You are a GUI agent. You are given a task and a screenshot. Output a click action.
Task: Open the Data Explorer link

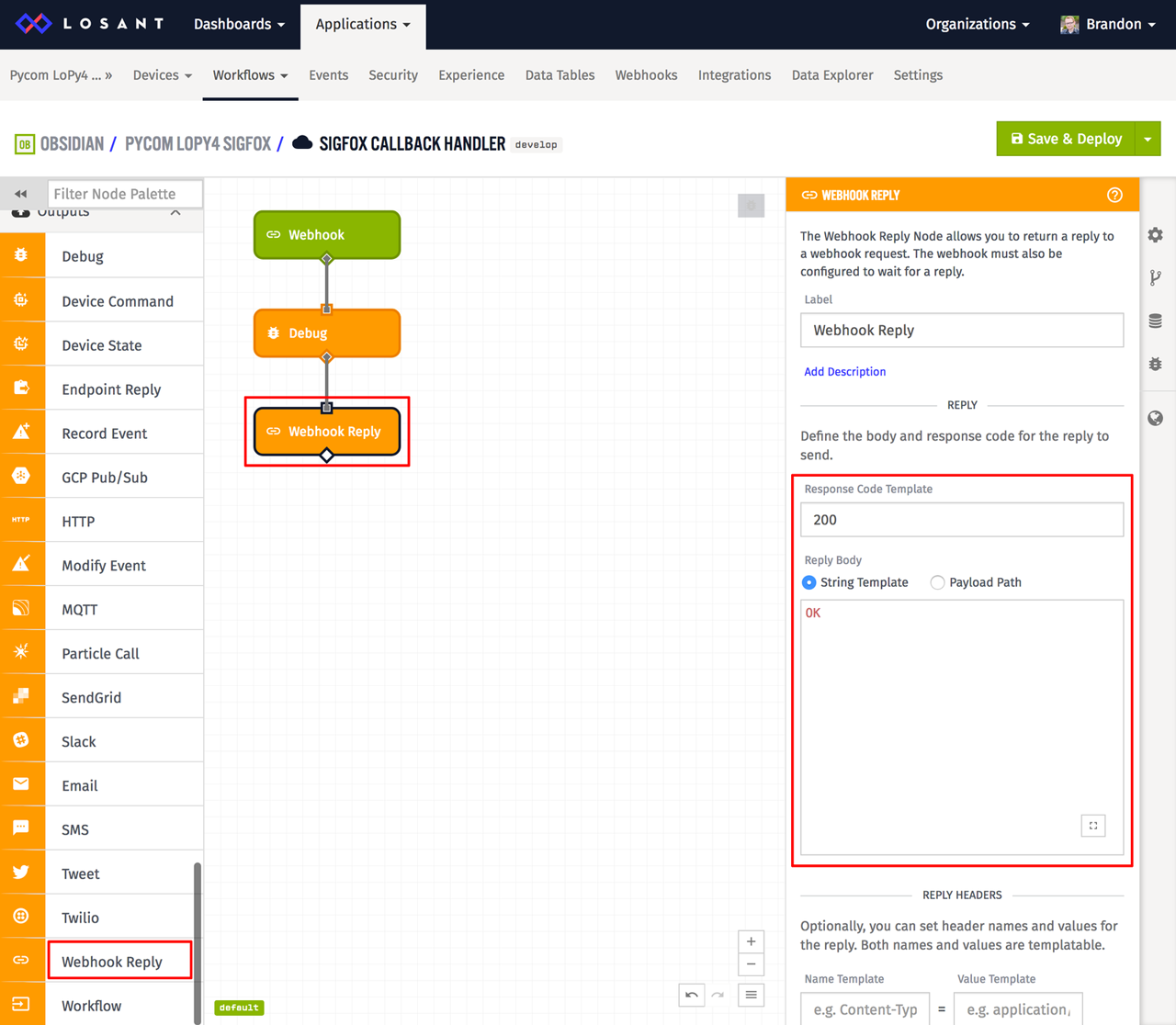coord(832,75)
